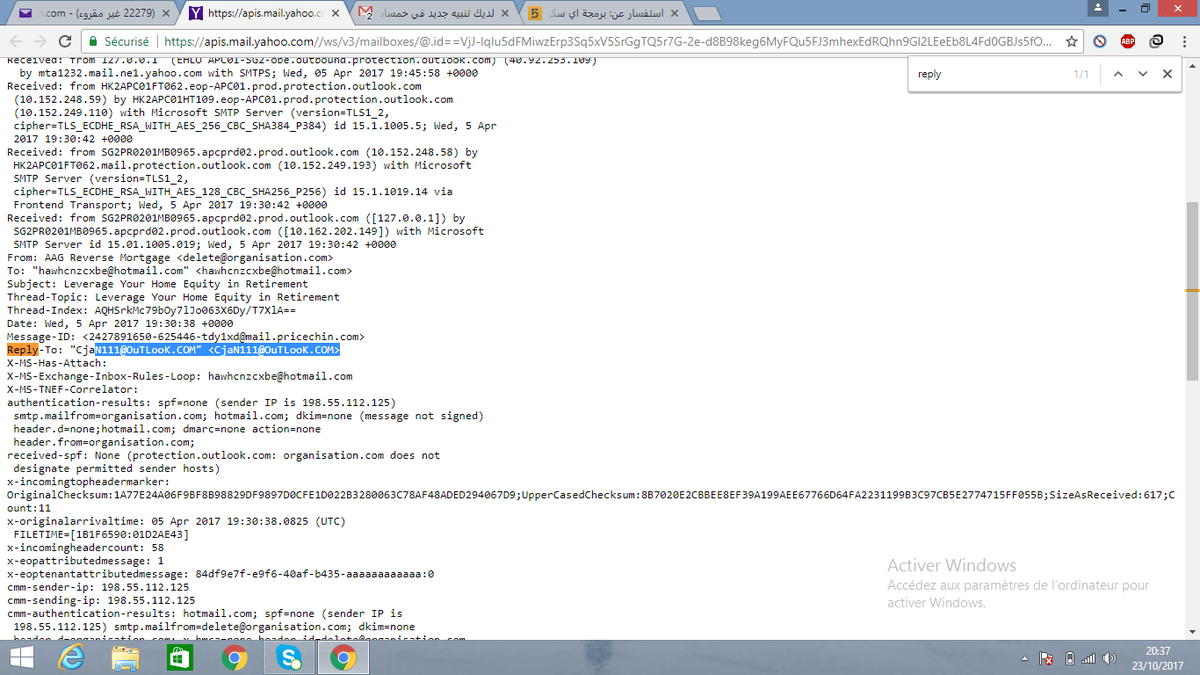Open the spiral extension icon near the menu
This screenshot has height=675, width=1200.
(1156, 42)
